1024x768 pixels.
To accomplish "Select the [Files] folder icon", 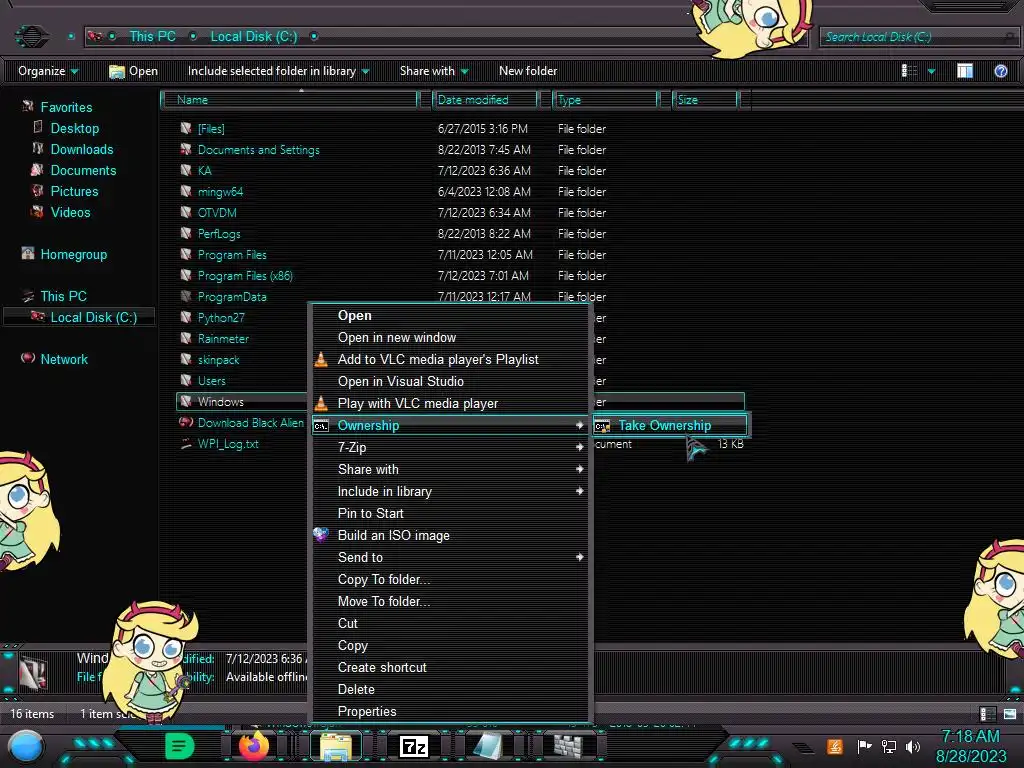I will pos(186,129).
